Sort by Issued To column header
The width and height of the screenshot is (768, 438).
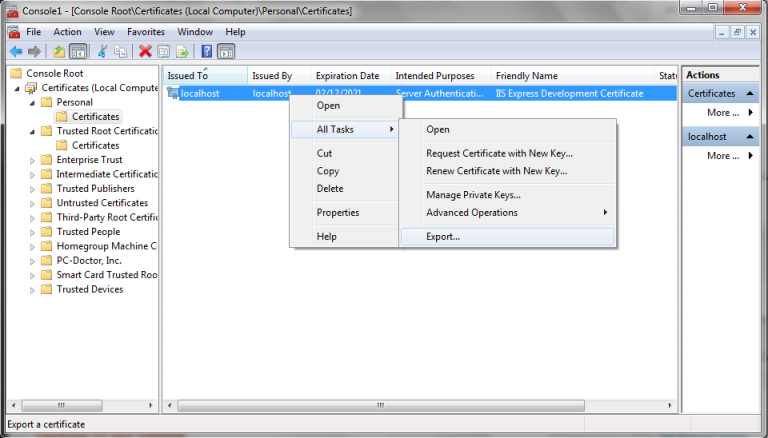205,75
